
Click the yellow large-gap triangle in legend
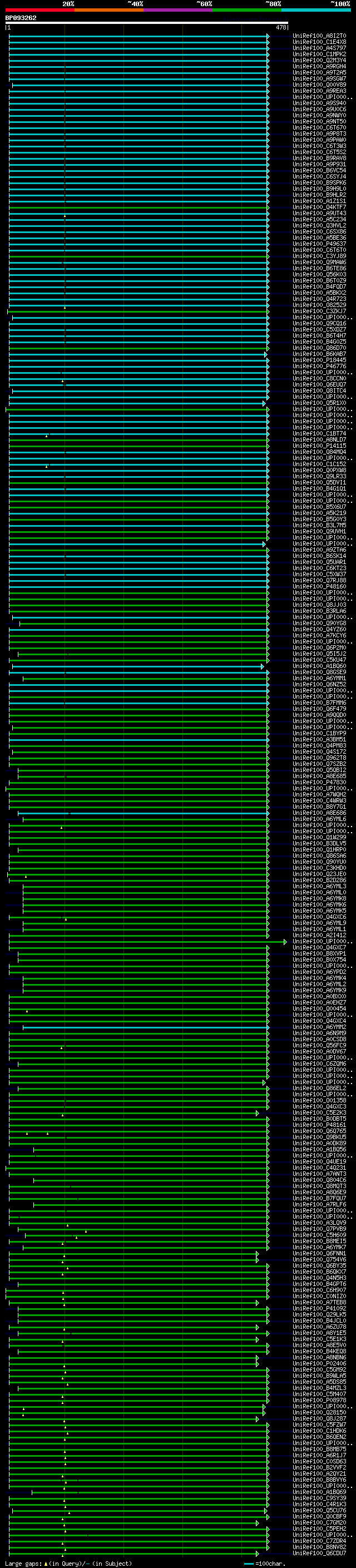pyautogui.click(x=46, y=1563)
